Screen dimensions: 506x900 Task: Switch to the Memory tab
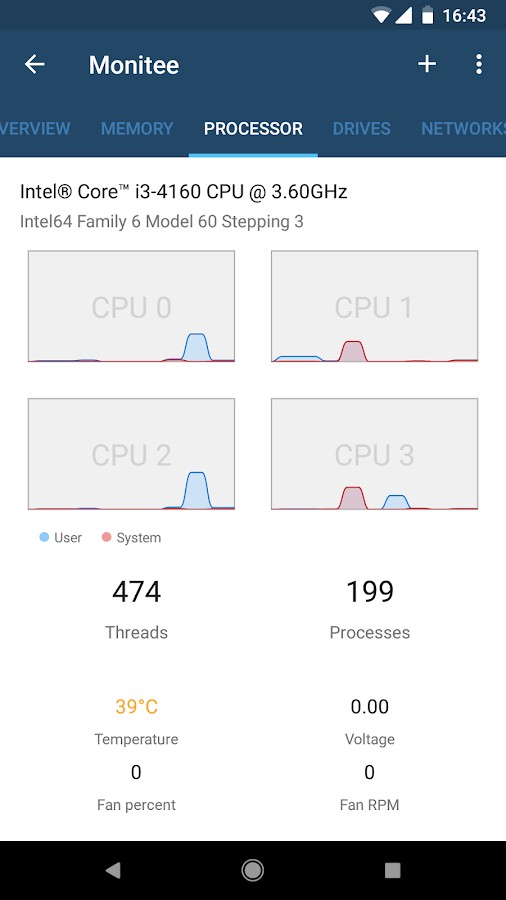coord(137,128)
